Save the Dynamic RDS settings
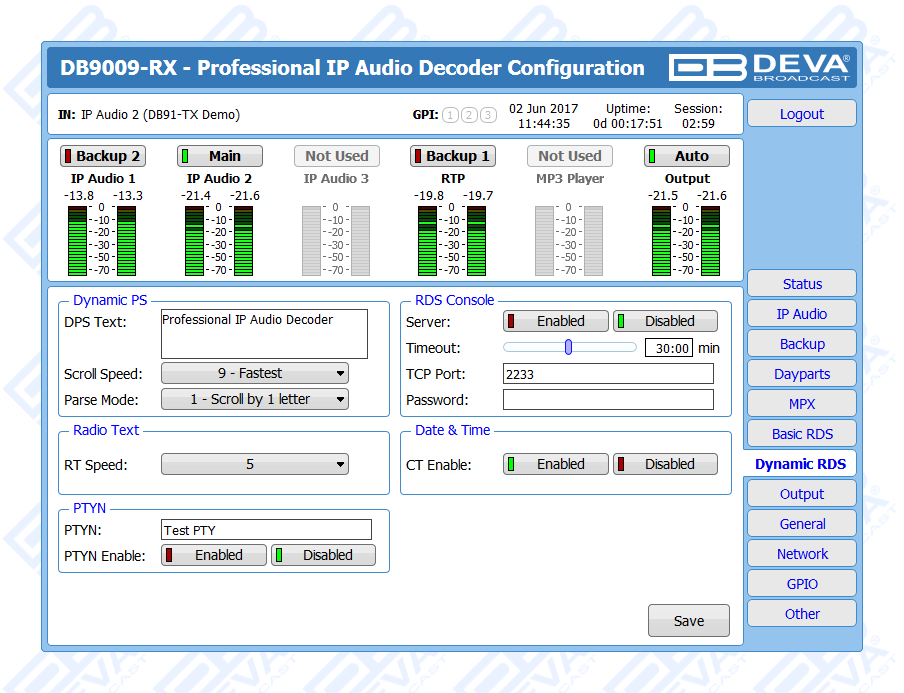Image resolution: width=904 pixels, height=693 pixels. (688, 621)
